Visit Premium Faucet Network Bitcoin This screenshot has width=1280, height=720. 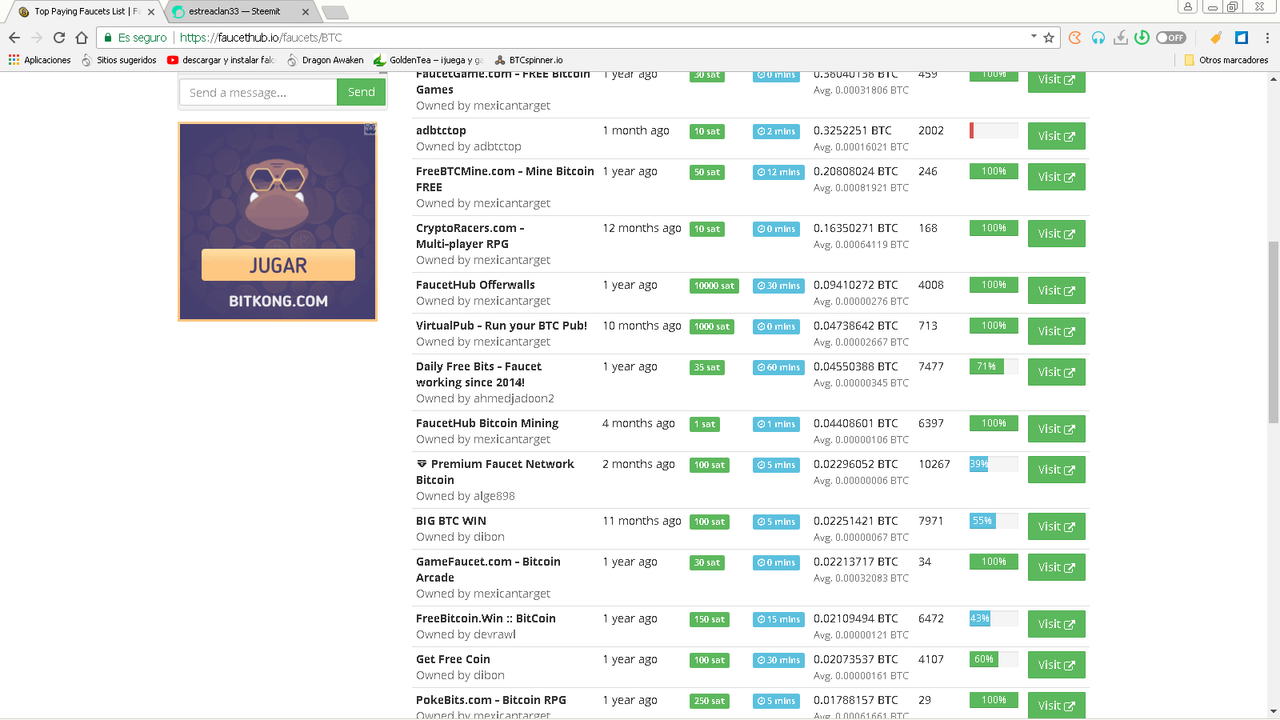[x=1056, y=470]
